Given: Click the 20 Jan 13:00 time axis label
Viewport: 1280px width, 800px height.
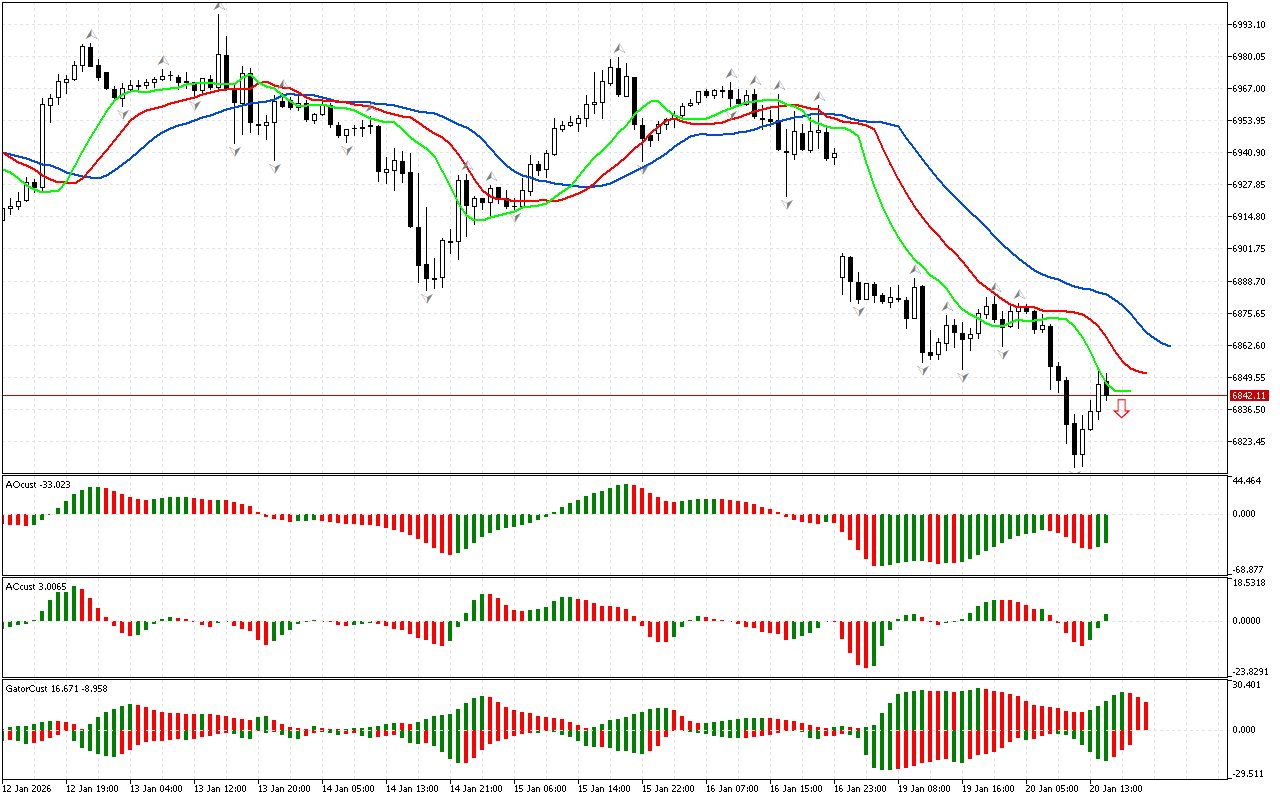Looking at the screenshot, I should point(1116,788).
